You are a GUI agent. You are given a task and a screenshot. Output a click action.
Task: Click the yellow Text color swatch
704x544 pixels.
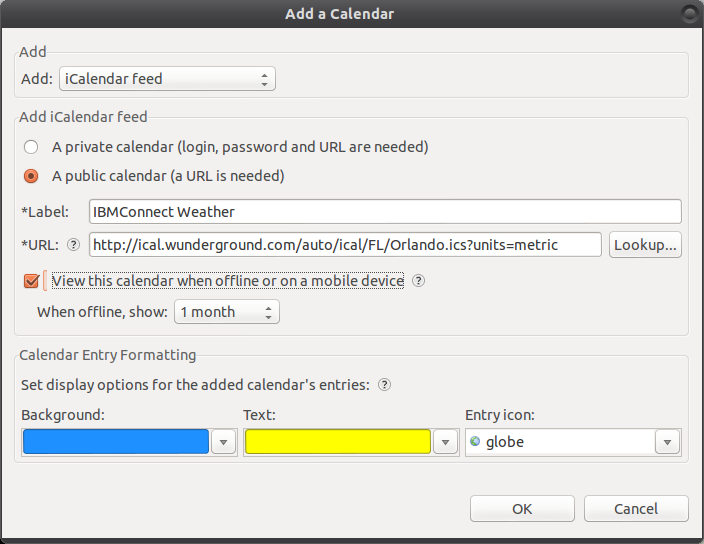[337, 442]
